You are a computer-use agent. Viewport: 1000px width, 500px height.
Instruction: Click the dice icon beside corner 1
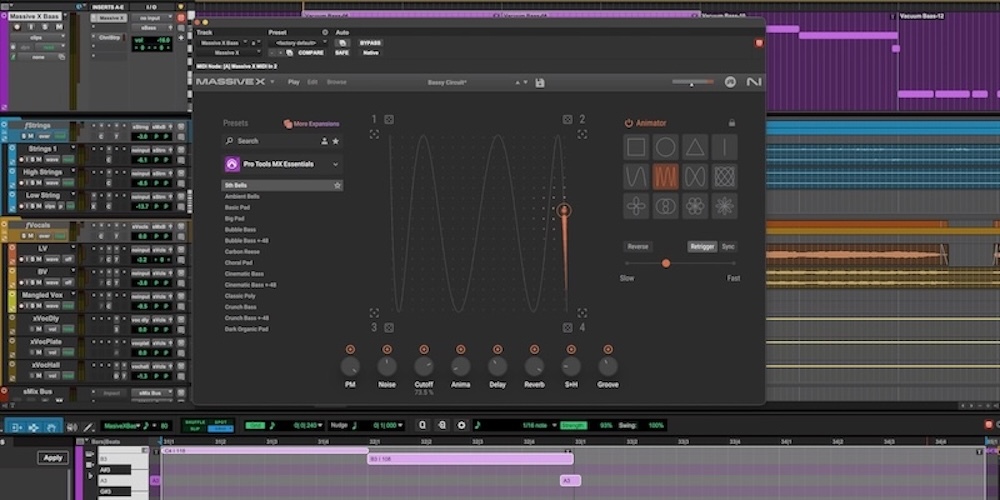click(x=389, y=119)
